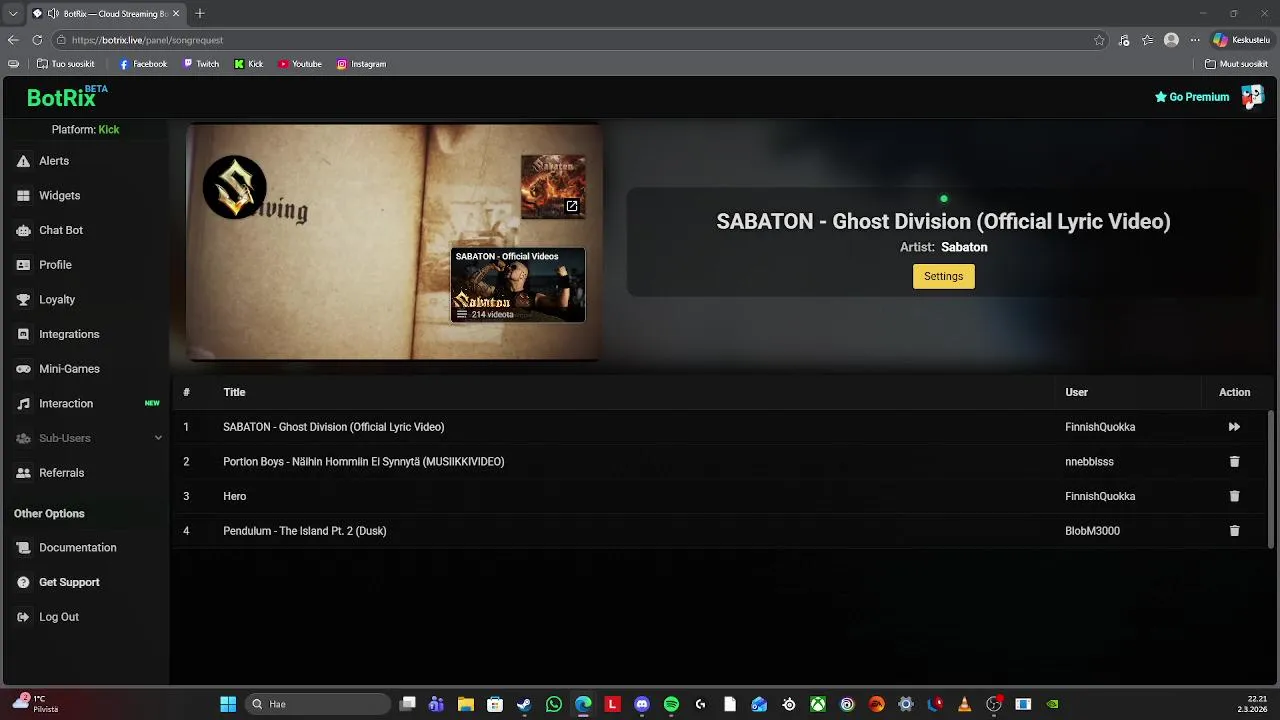Open a new browser tab
The image size is (1280, 720).
200,13
